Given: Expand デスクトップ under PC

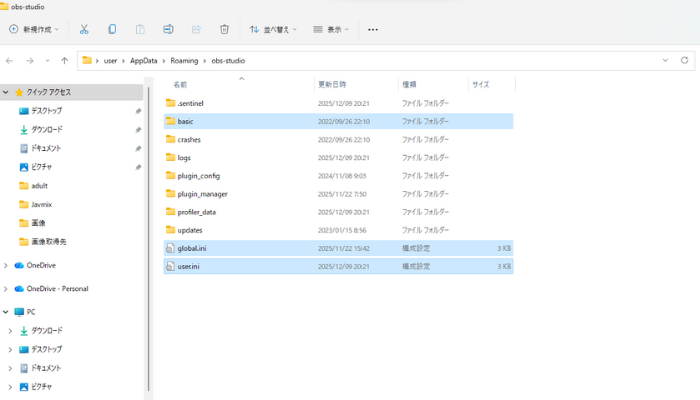Looking at the screenshot, I should pyautogui.click(x=10, y=350).
